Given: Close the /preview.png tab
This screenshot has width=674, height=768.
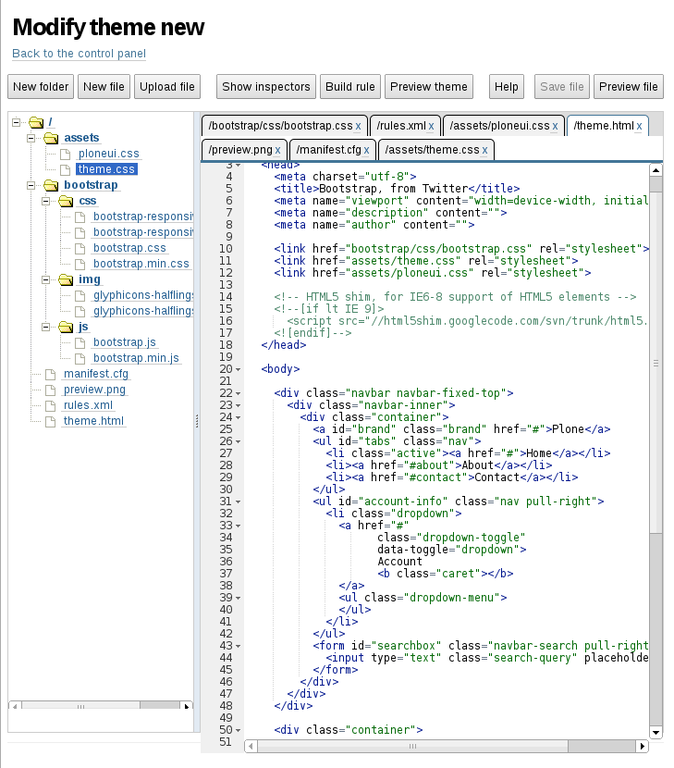Looking at the screenshot, I should (278, 150).
